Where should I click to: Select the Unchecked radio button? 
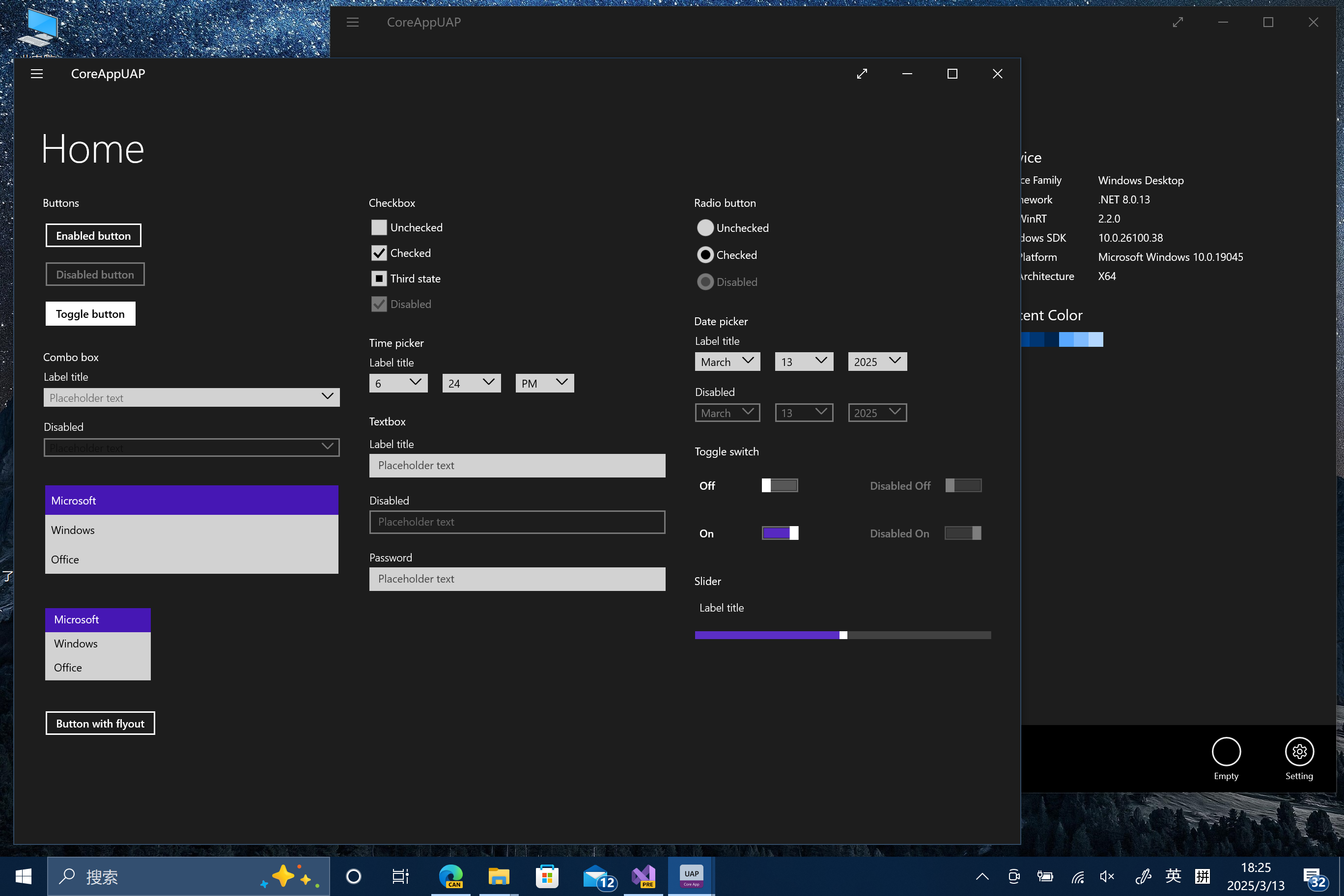coord(705,228)
